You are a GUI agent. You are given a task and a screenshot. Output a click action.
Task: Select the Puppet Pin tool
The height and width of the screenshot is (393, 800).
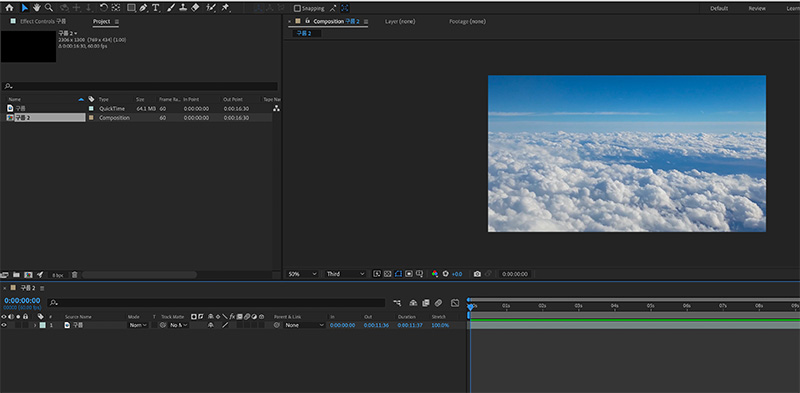[225, 8]
